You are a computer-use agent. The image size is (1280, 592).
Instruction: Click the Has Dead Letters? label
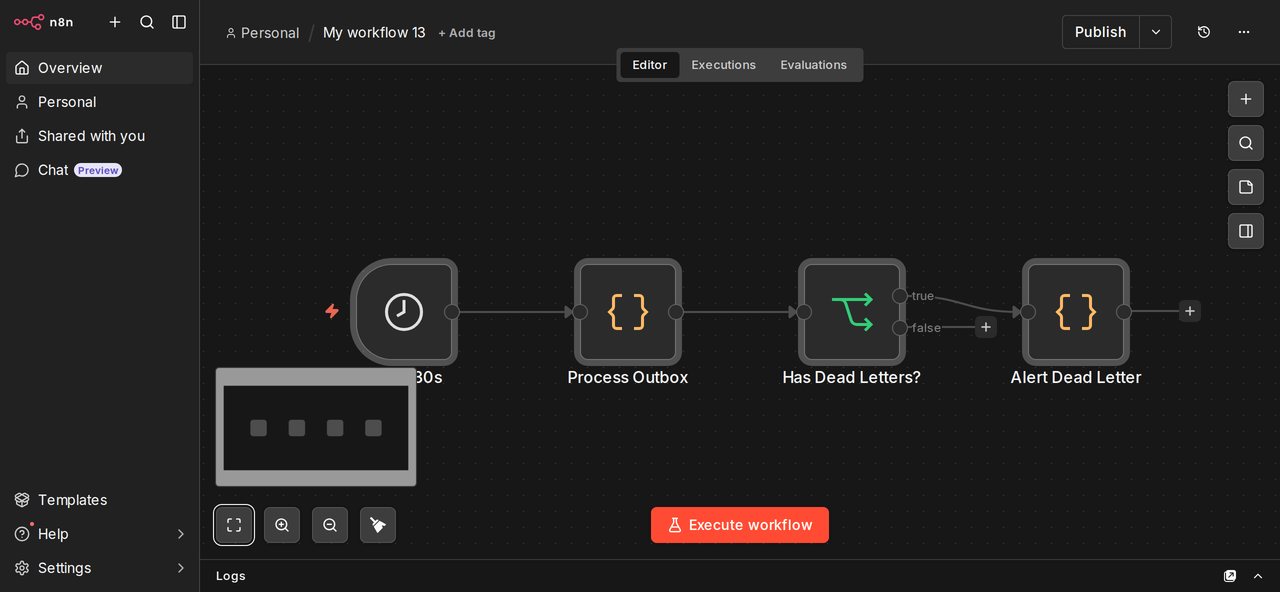pos(852,378)
